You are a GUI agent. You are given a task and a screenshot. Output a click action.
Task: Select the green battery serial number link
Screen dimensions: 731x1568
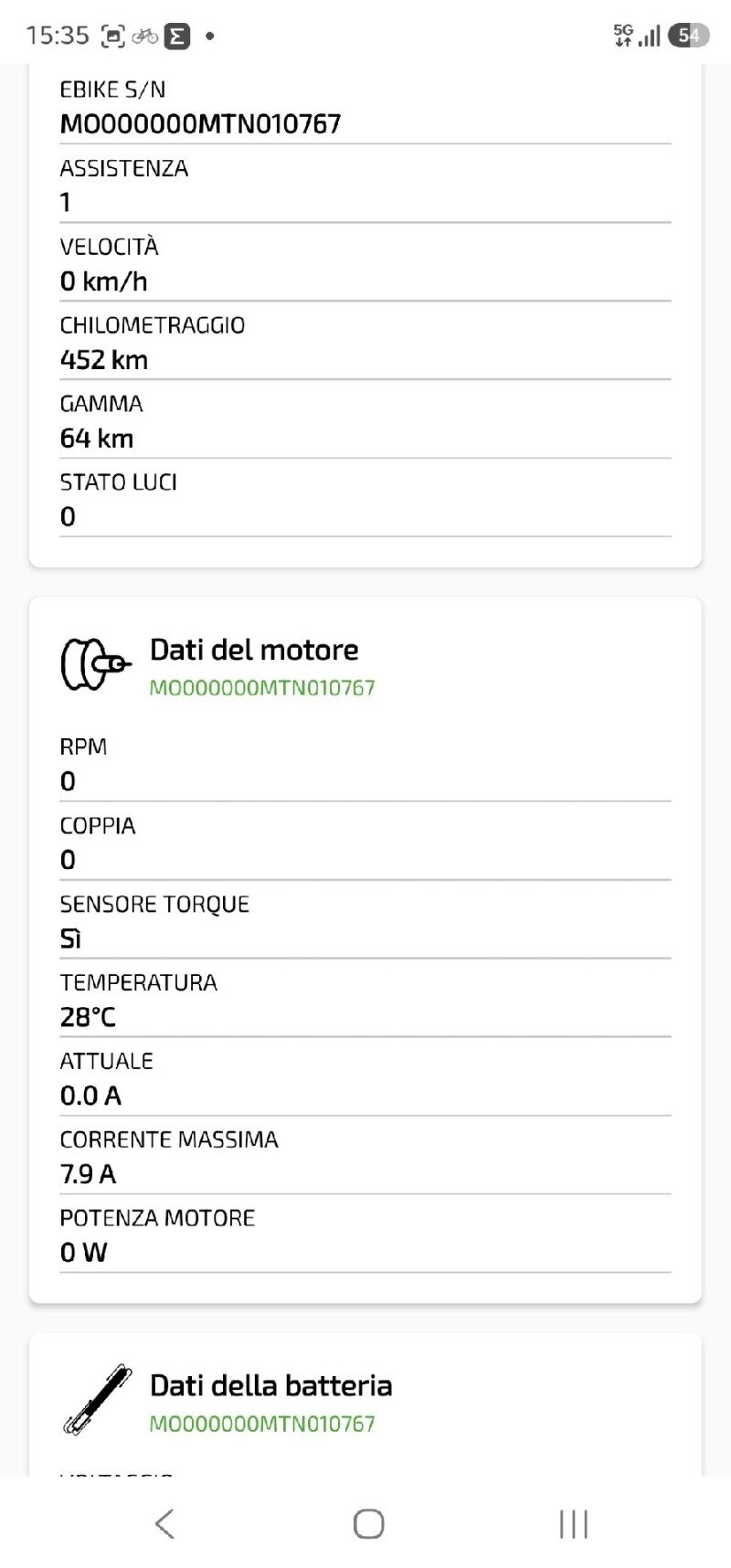pos(262,1423)
